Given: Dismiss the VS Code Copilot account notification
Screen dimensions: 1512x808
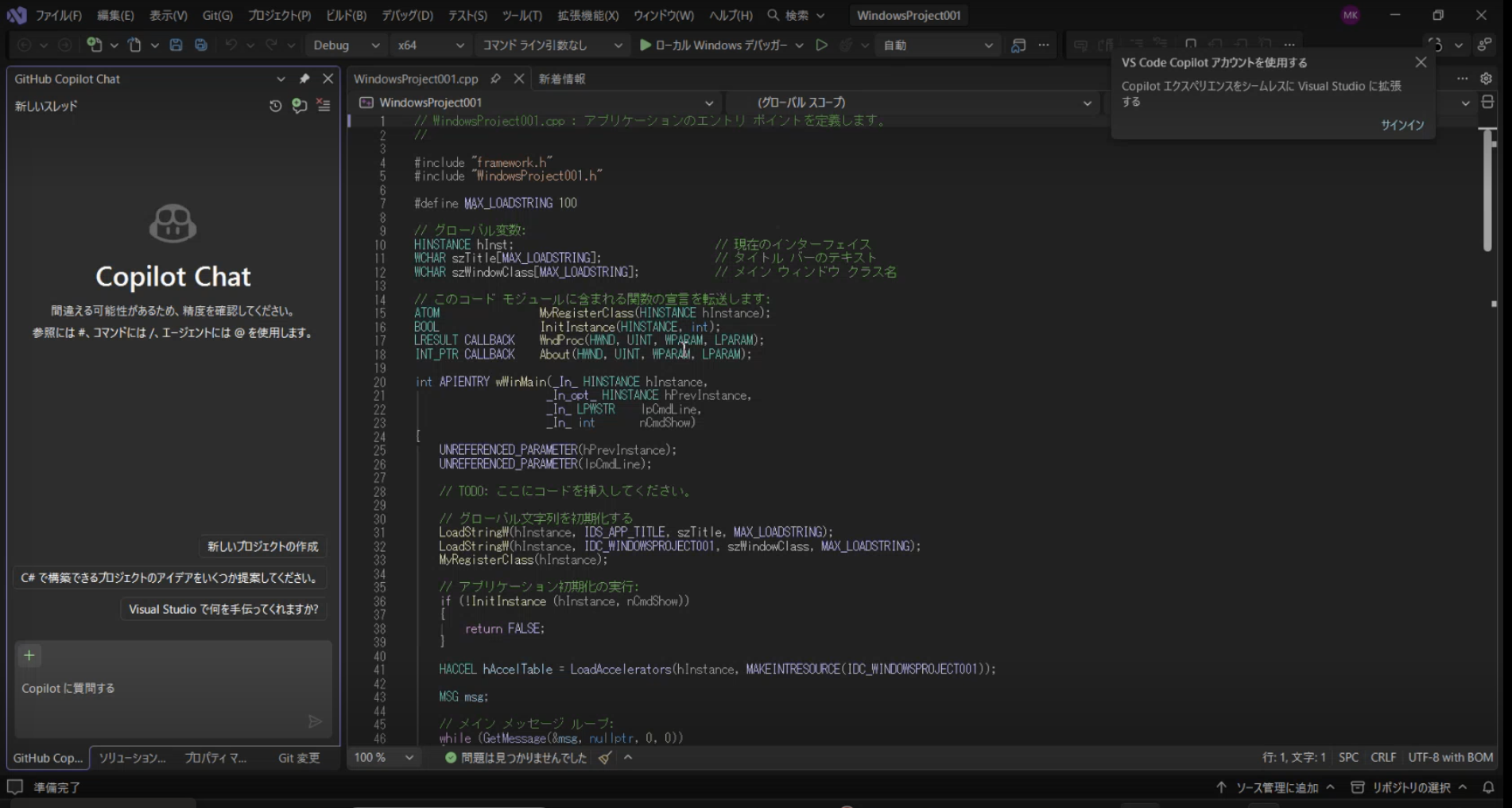Looking at the screenshot, I should point(1421,62).
